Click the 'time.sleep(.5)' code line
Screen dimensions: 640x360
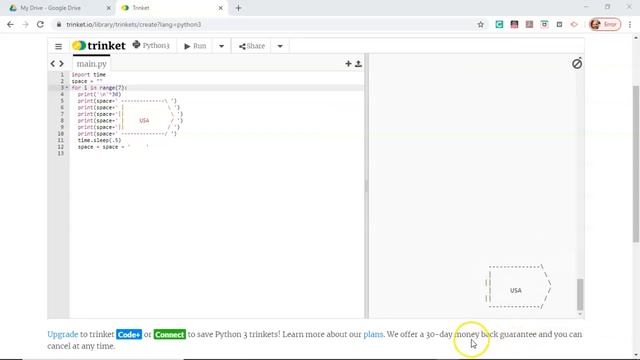[99, 140]
